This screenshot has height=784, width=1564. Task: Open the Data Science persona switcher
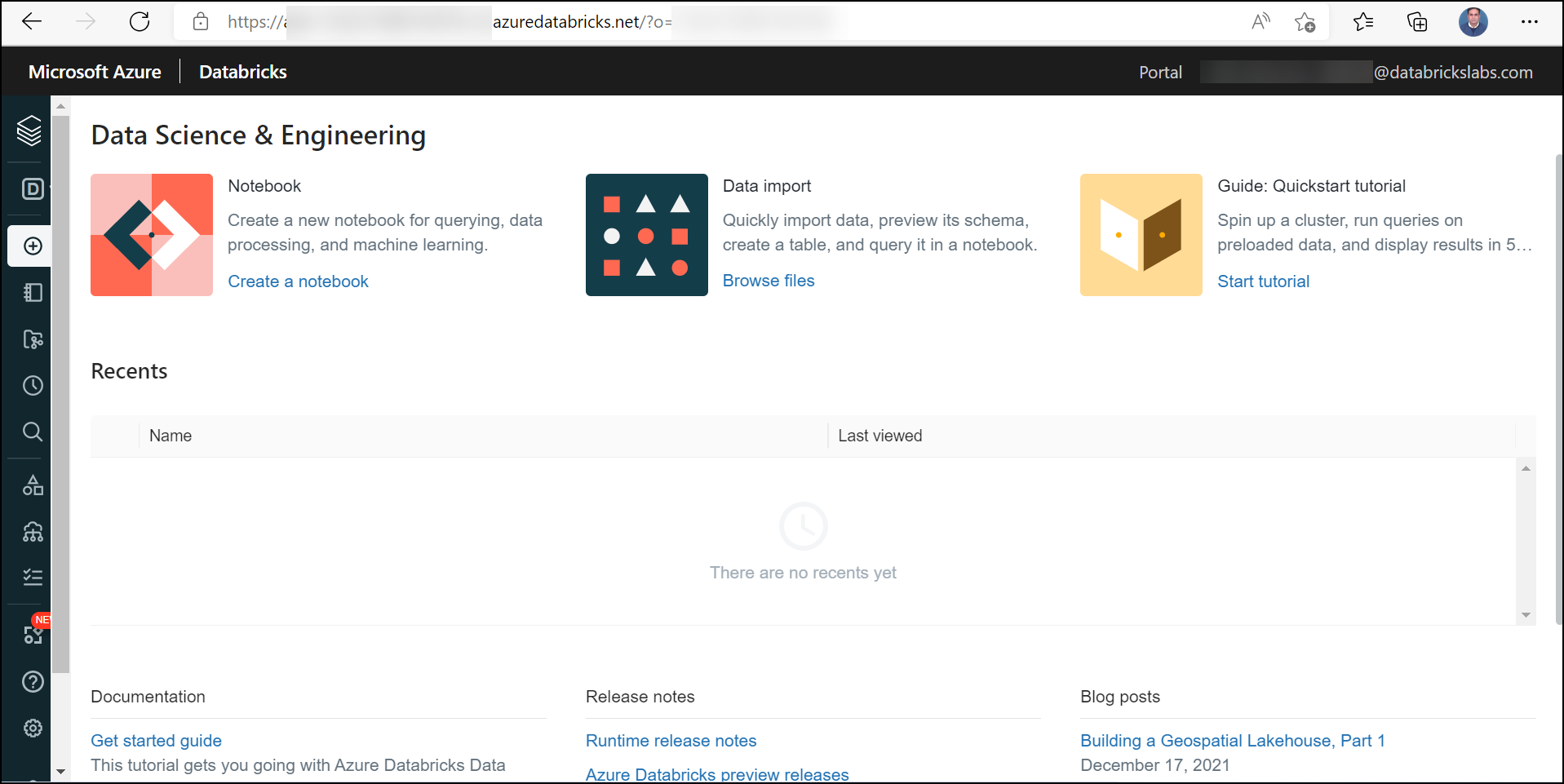33,189
